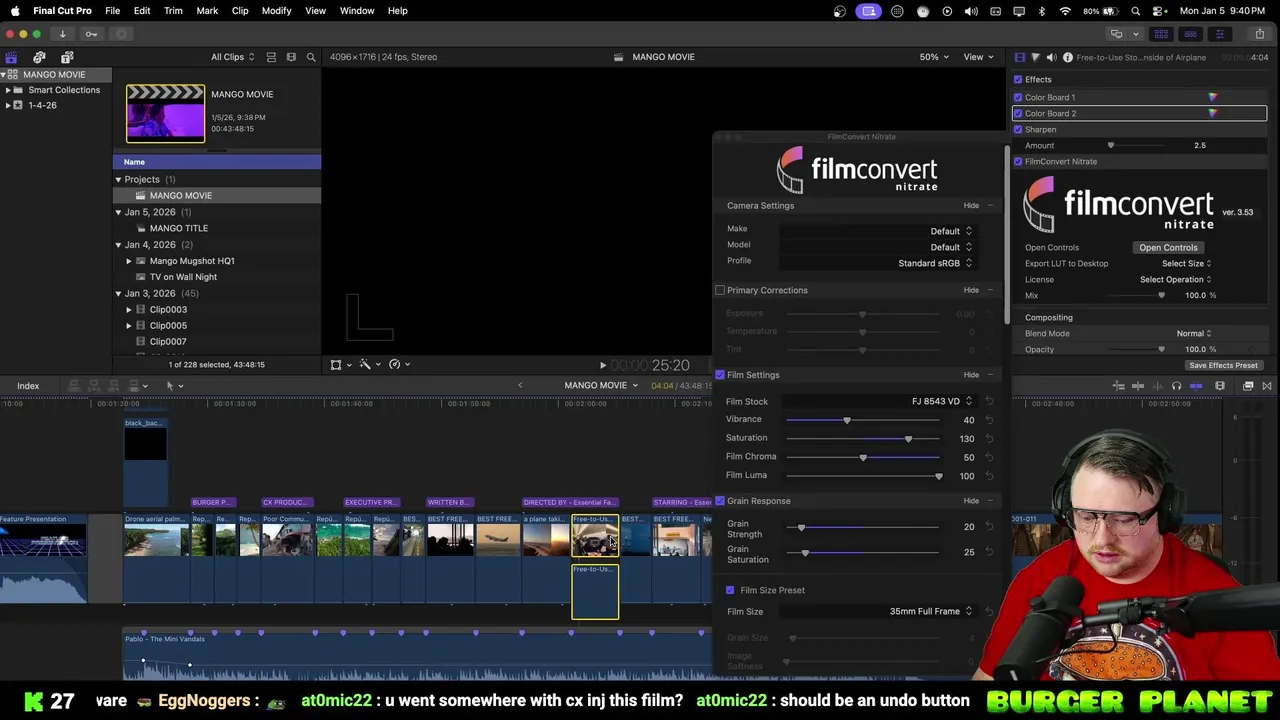Open the Trim menu
The image size is (1280, 720).
point(173,11)
